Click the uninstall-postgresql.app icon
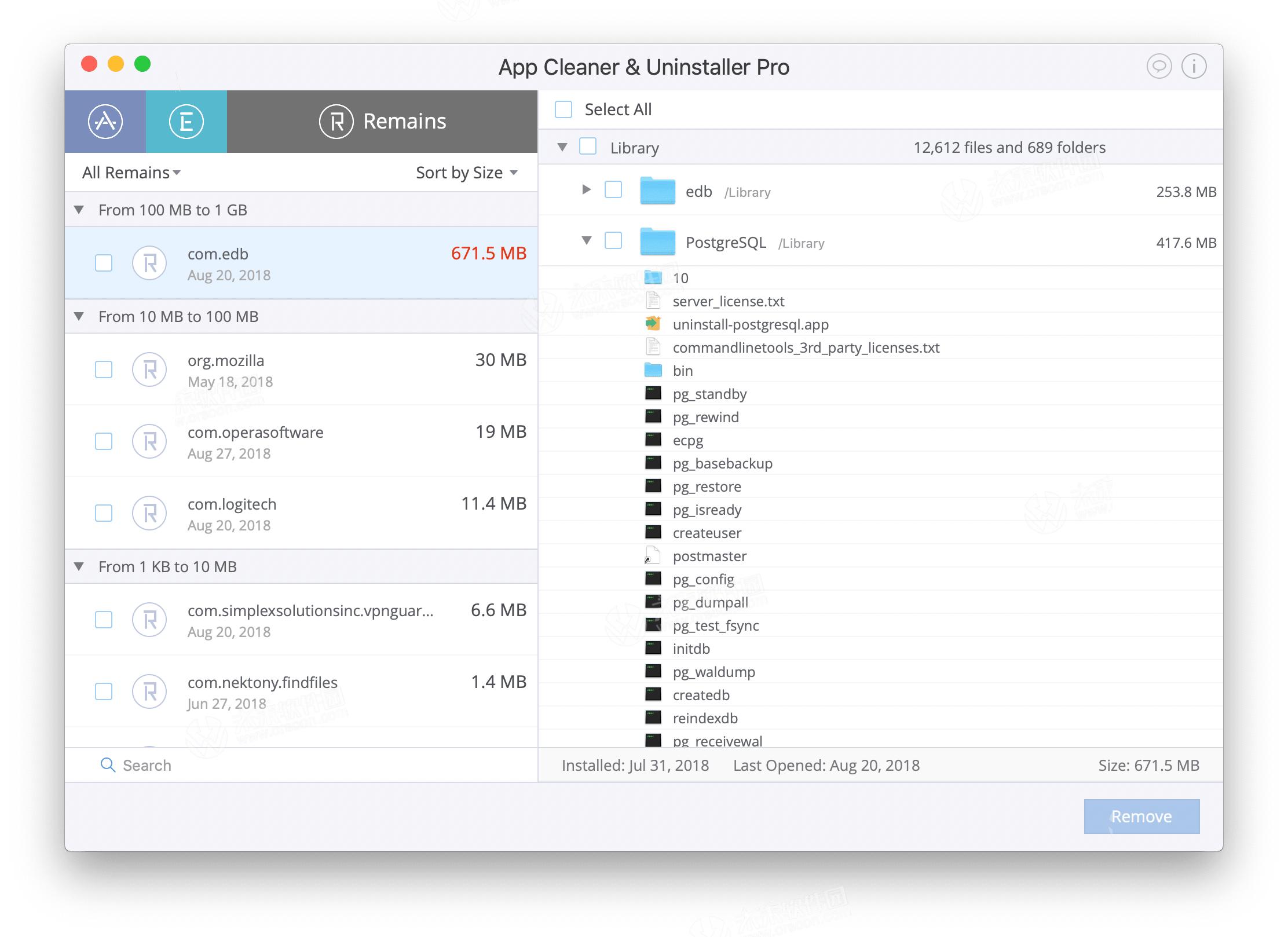 [653, 324]
